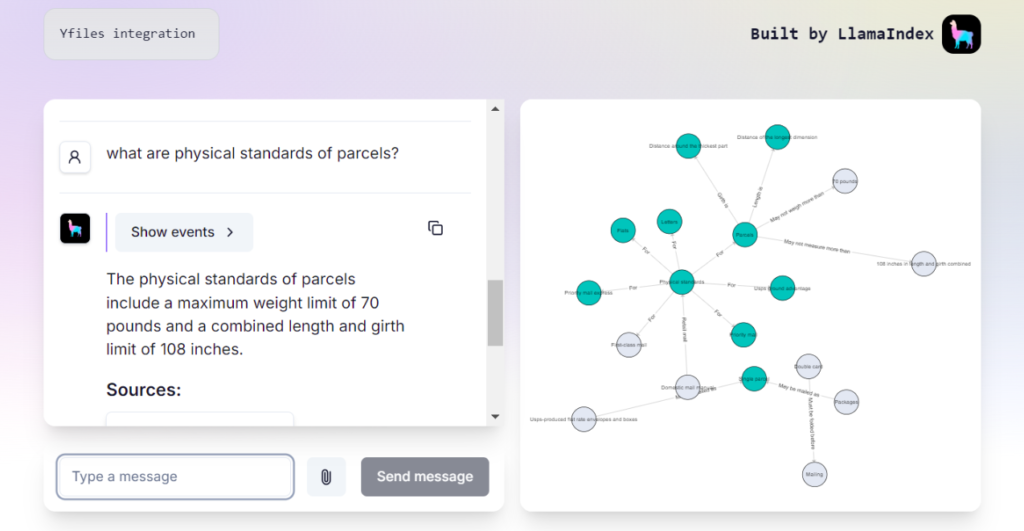
Task: Click the Letters node in the graph
Action: 670,221
